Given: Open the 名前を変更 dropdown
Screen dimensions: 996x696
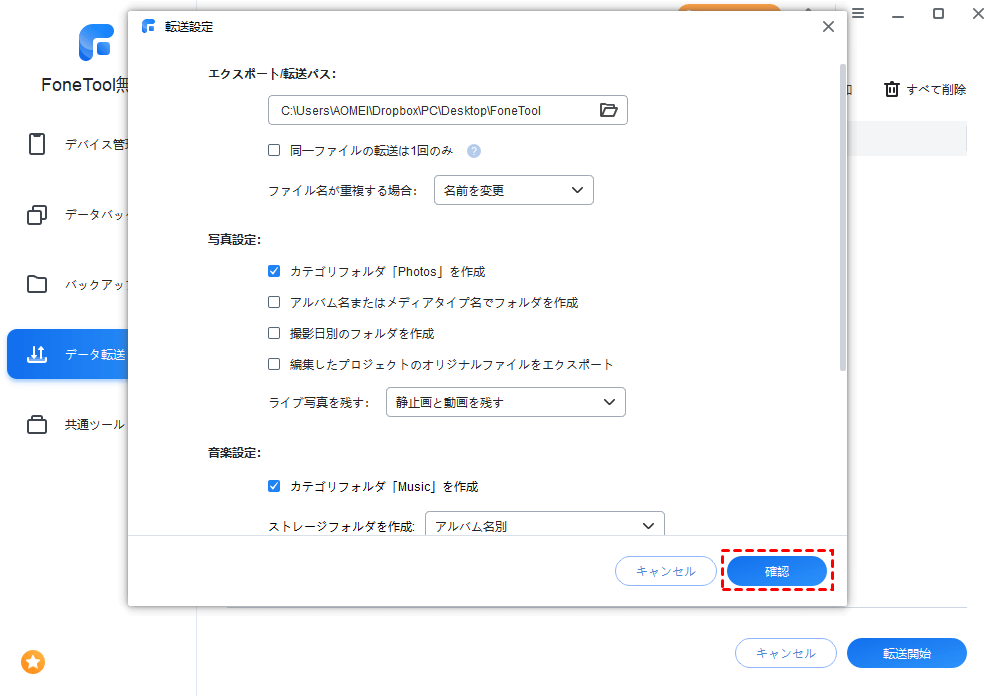Looking at the screenshot, I should pyautogui.click(x=513, y=190).
